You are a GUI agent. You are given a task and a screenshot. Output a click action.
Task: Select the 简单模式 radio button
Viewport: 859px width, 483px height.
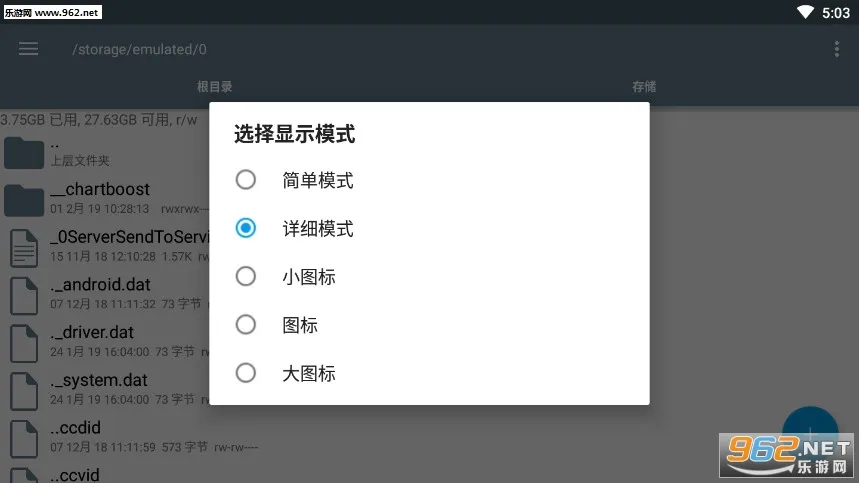pyautogui.click(x=246, y=181)
